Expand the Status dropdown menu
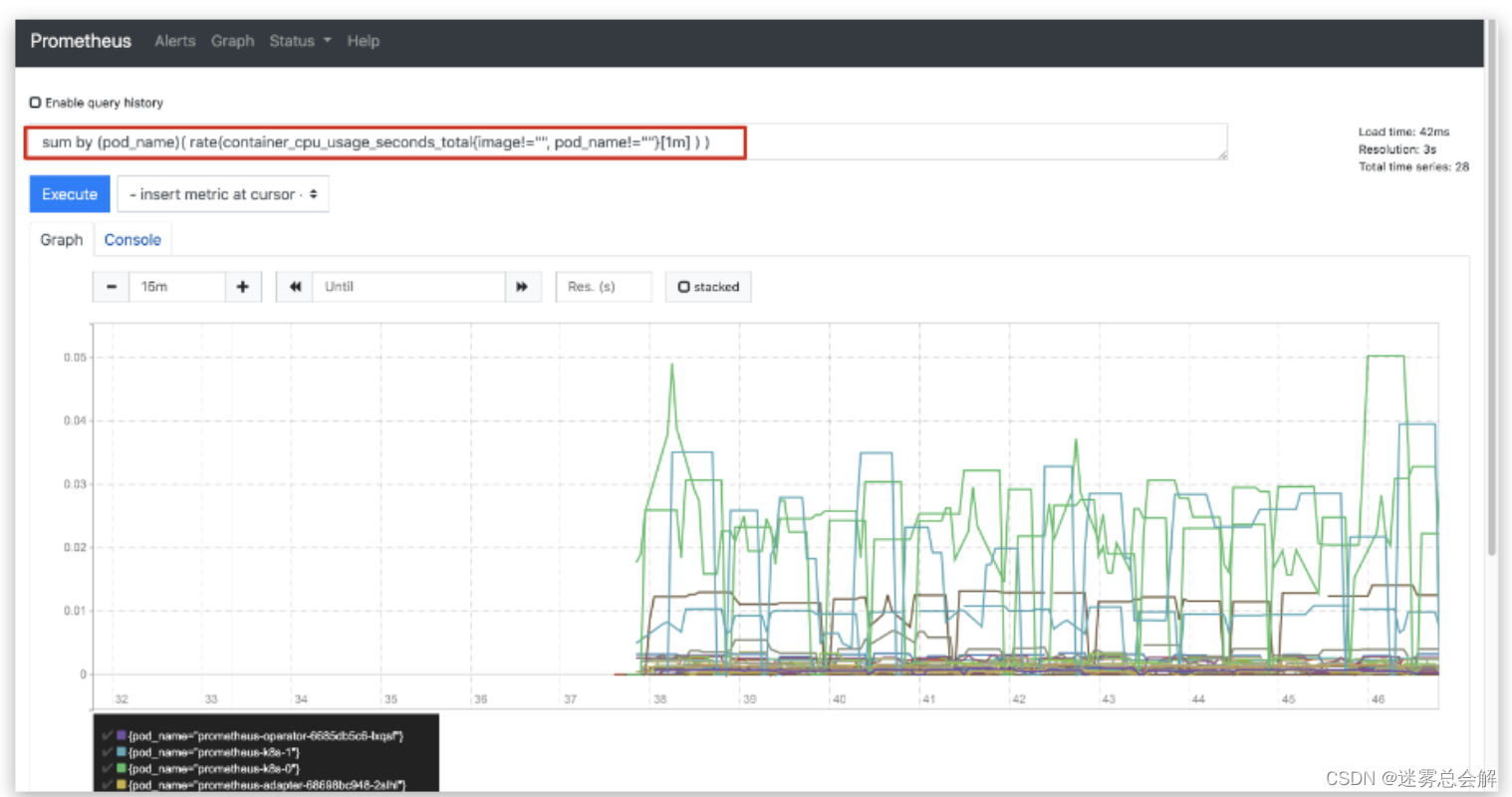 [300, 41]
